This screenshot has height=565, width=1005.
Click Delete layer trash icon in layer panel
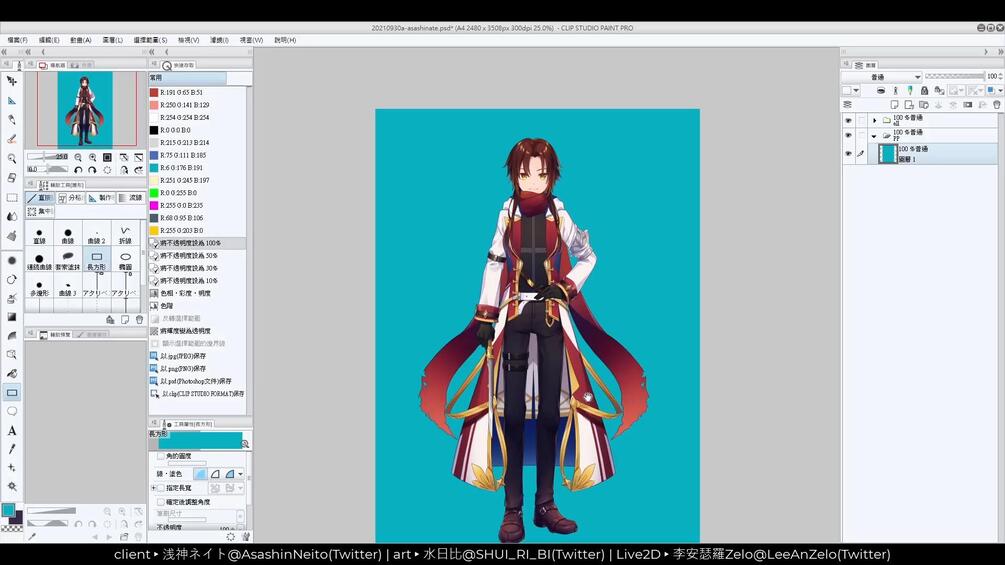click(997, 104)
